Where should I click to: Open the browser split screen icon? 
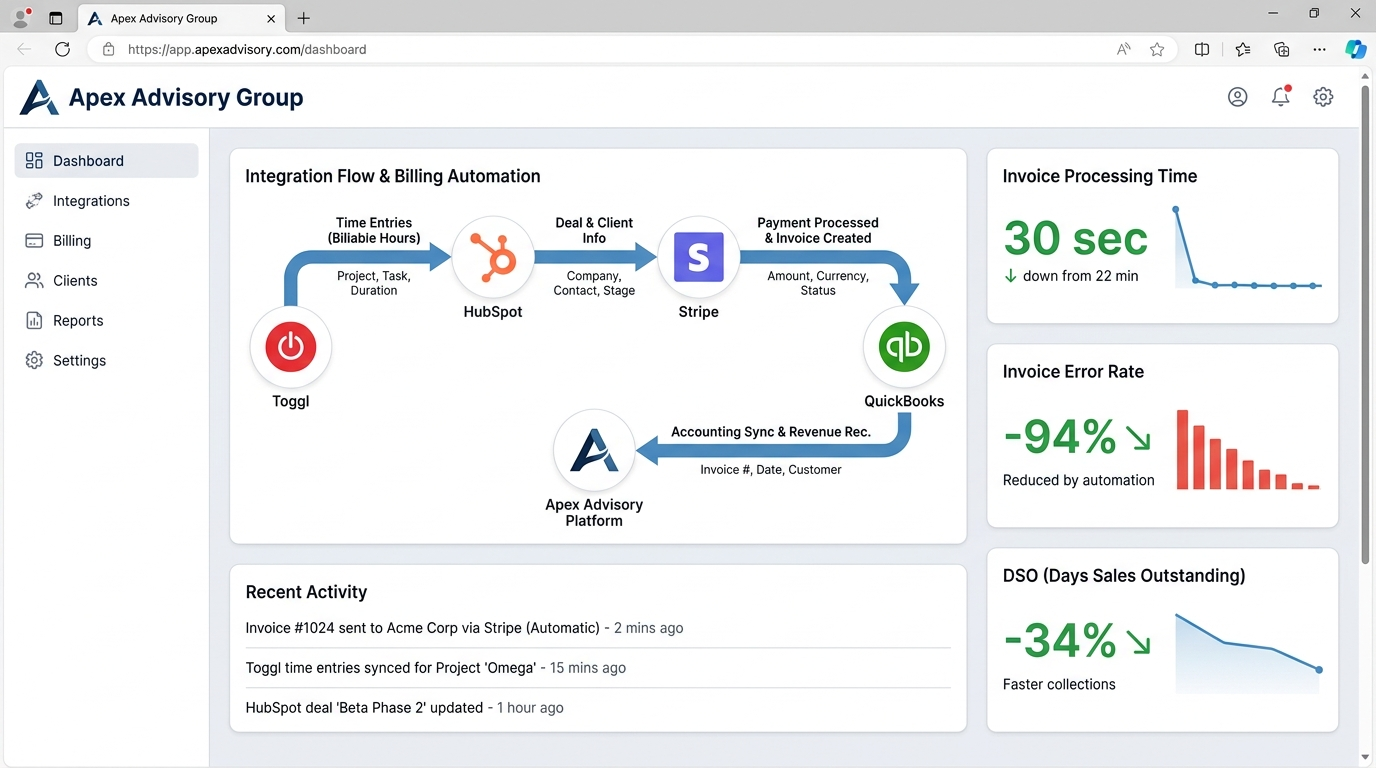coord(1202,49)
